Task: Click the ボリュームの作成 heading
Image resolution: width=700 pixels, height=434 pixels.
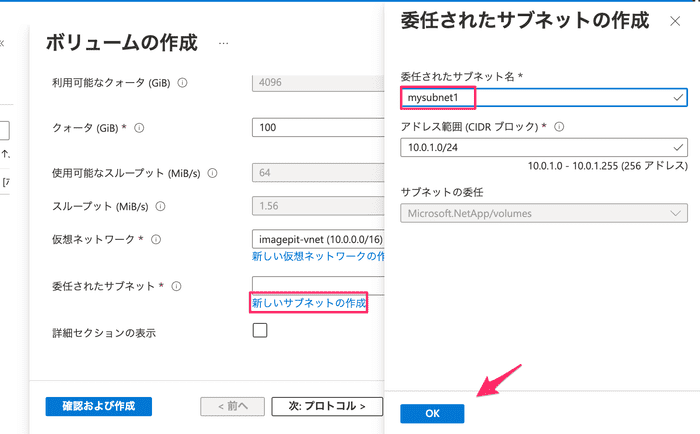Action: tap(122, 43)
